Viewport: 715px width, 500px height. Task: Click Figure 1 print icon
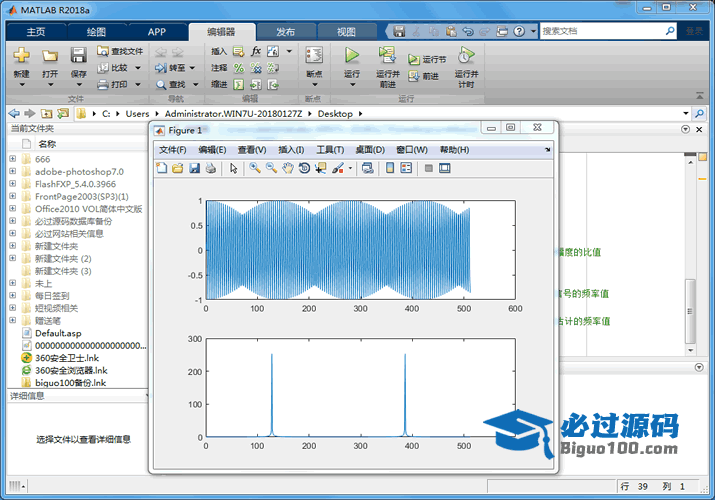click(x=211, y=168)
